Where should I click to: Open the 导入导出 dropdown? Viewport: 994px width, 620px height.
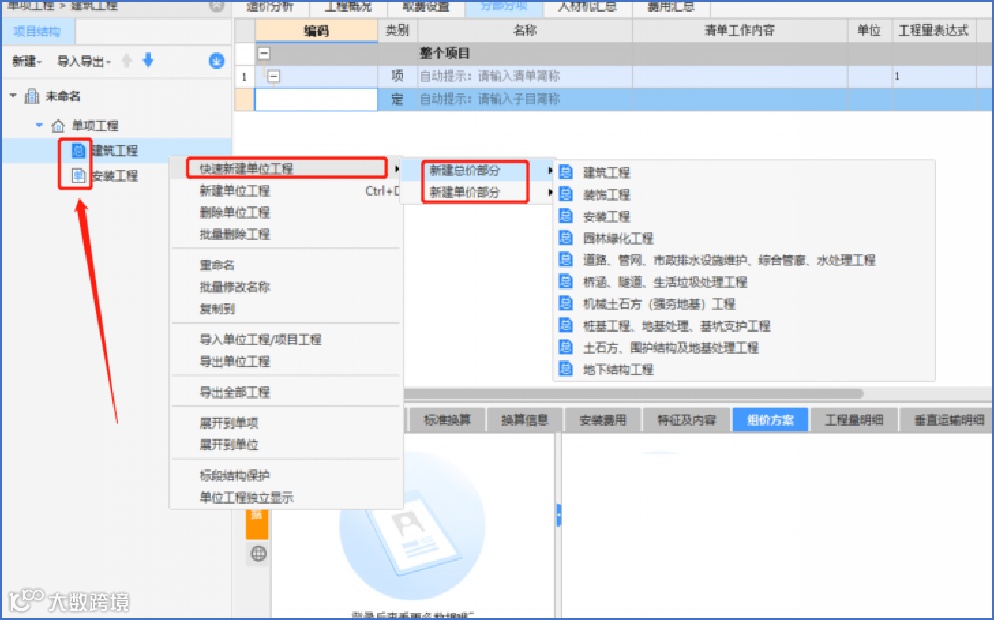point(84,61)
